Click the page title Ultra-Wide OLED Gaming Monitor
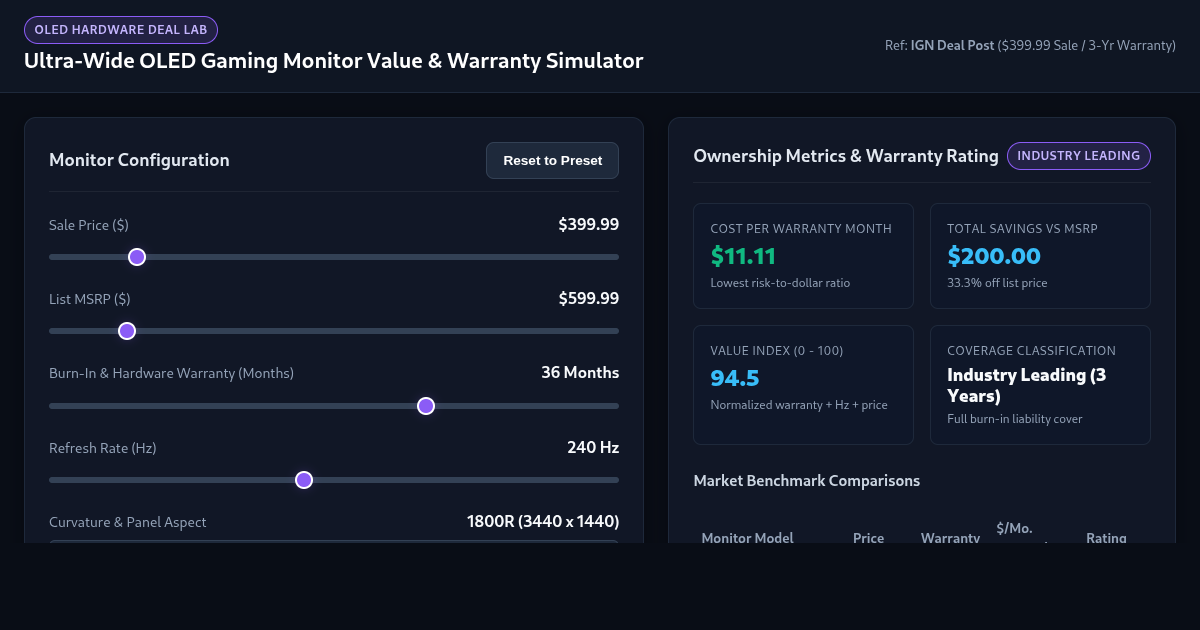The image size is (1200, 630). point(334,61)
